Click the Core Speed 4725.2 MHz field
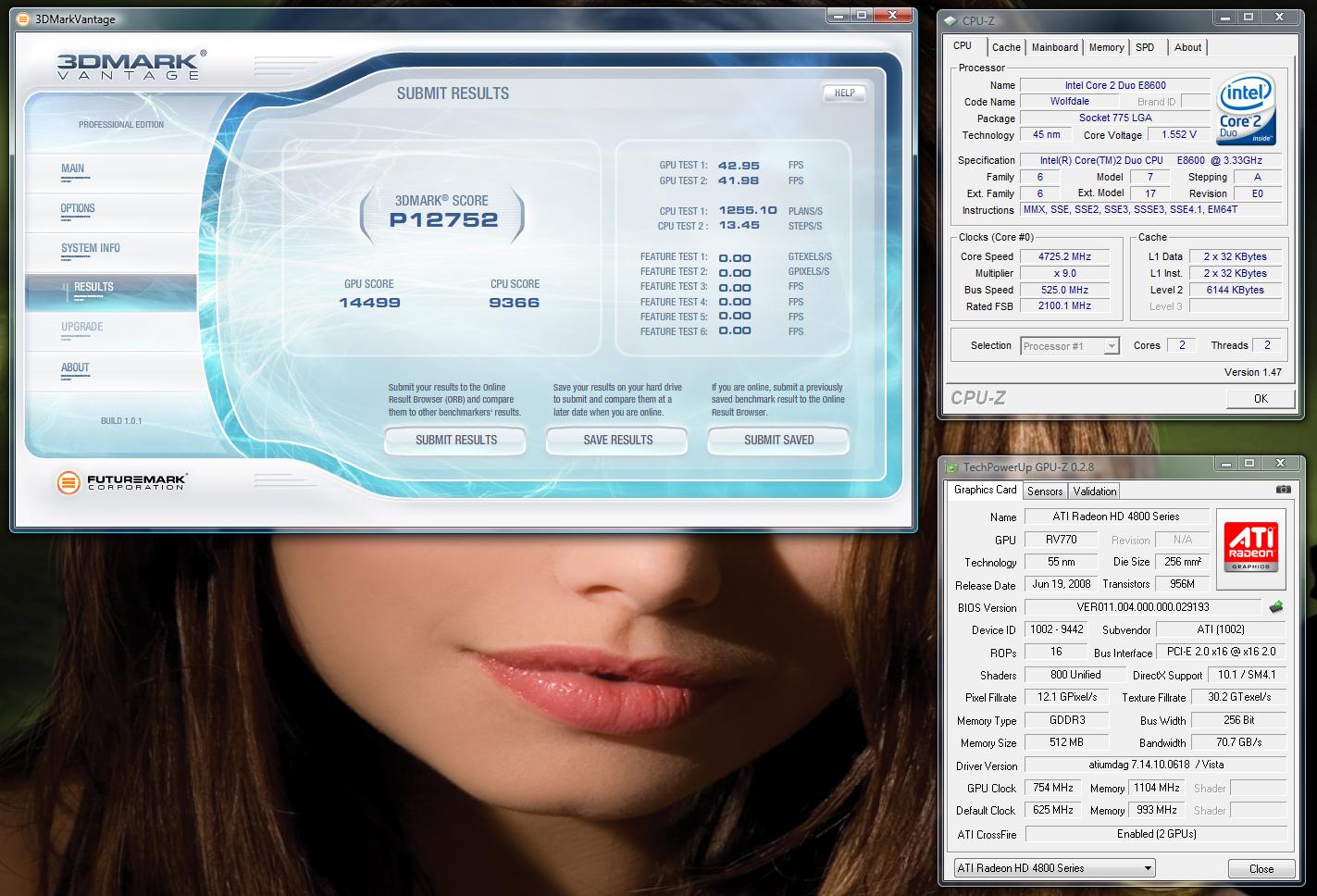The image size is (1317, 896). [x=1064, y=256]
